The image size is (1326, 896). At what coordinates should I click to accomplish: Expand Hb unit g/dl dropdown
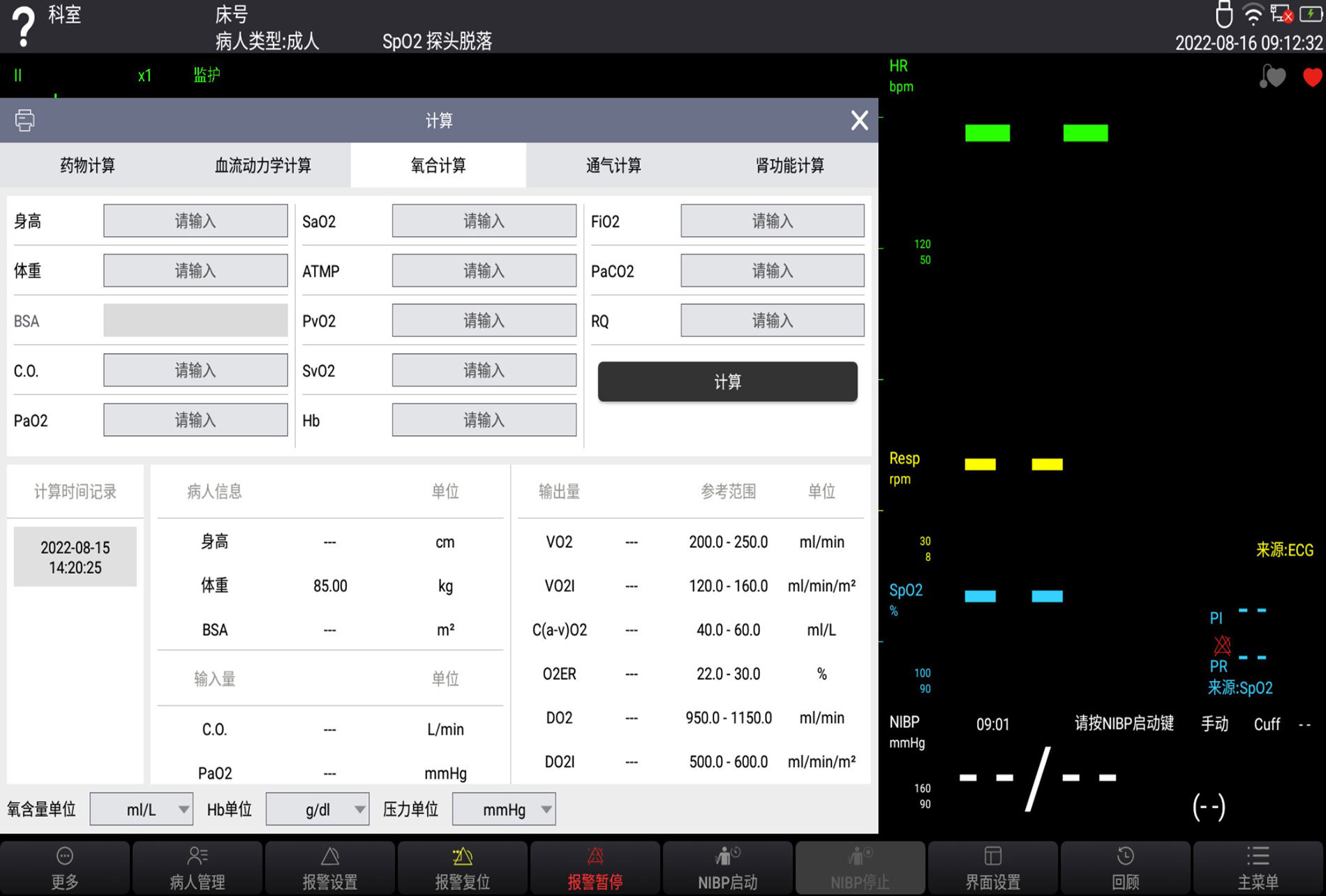[x=318, y=809]
